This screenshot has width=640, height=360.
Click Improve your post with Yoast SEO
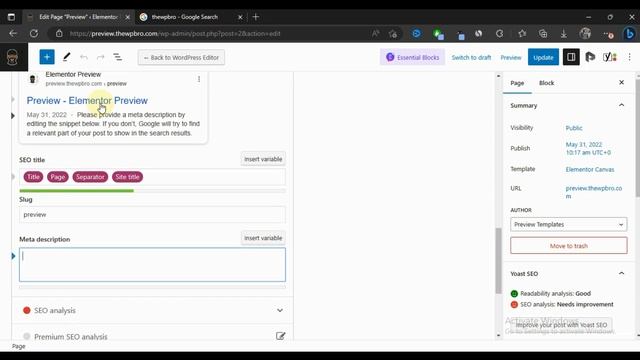(x=561, y=325)
